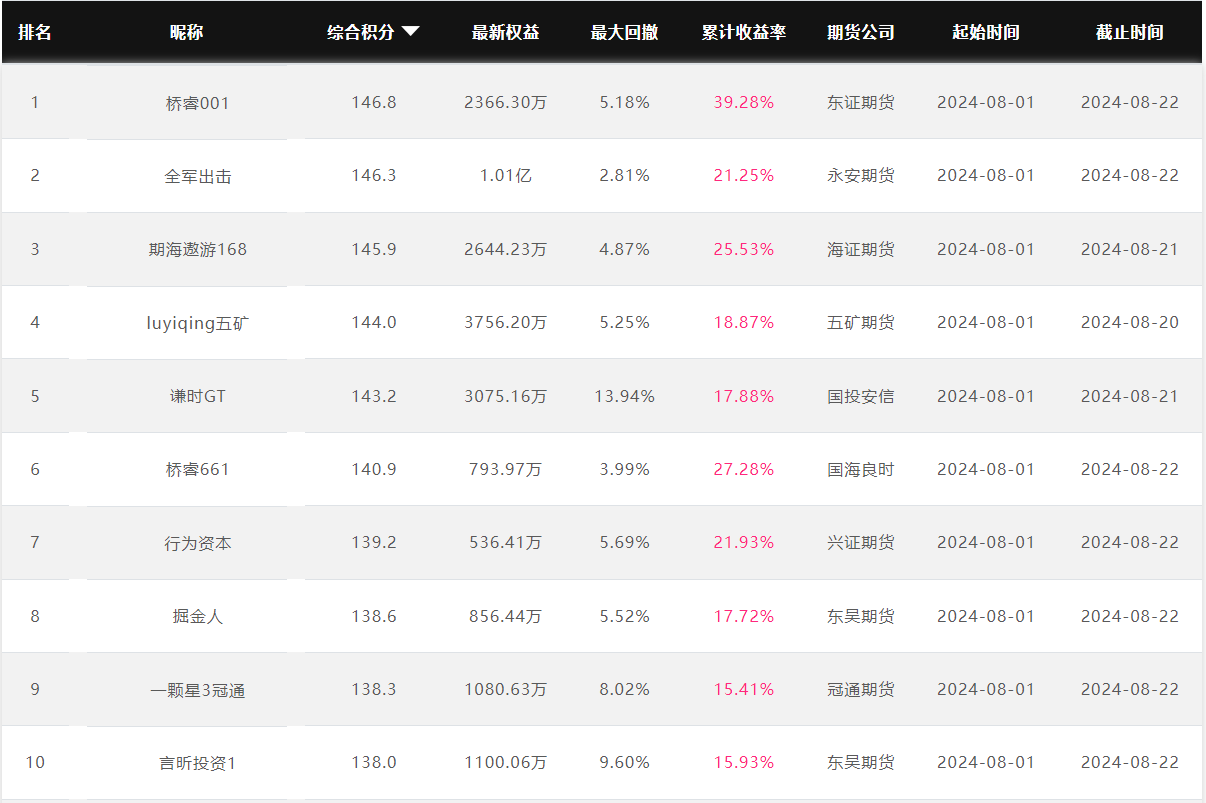Viewport: 1206px width, 803px height.
Task: Click the 期货公司 column header
Action: [861, 32]
